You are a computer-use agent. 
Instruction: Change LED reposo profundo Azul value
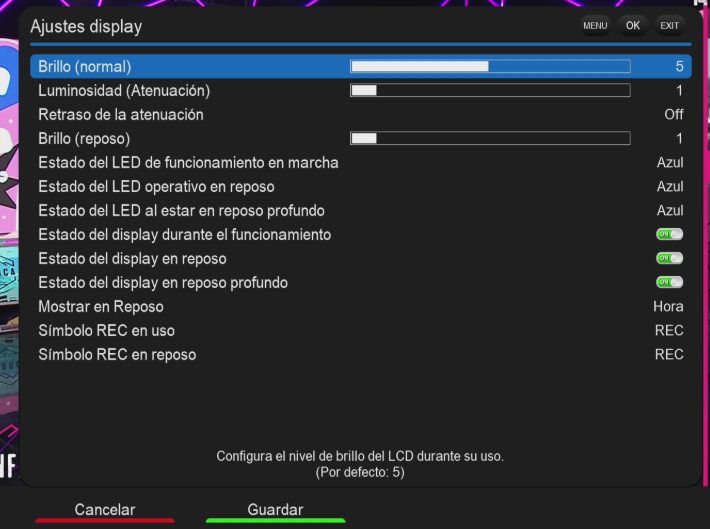point(670,211)
